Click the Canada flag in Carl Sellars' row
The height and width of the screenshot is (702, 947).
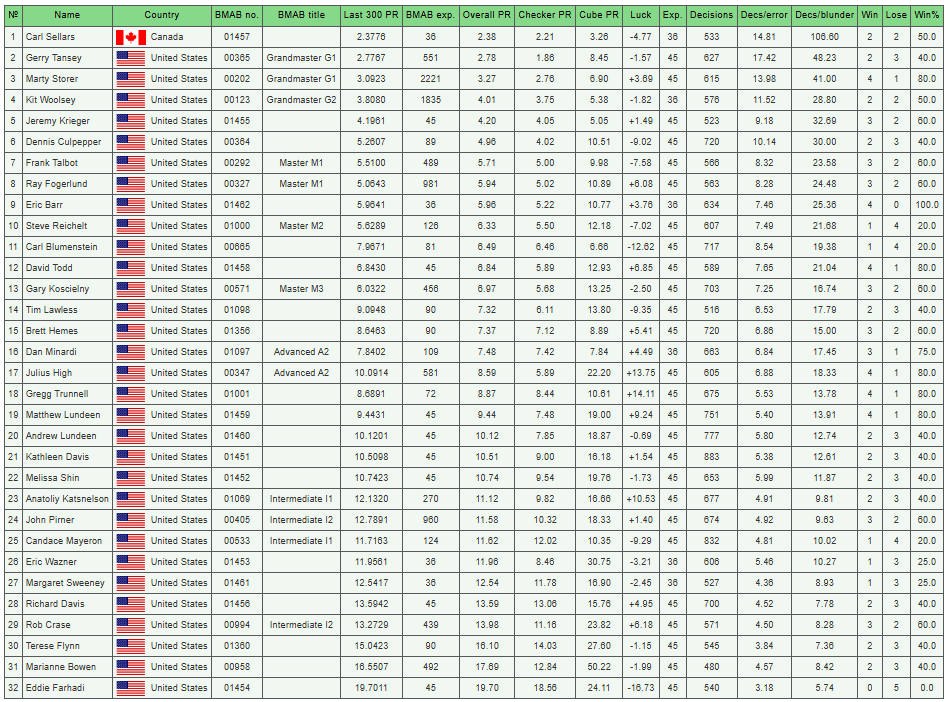pos(130,37)
